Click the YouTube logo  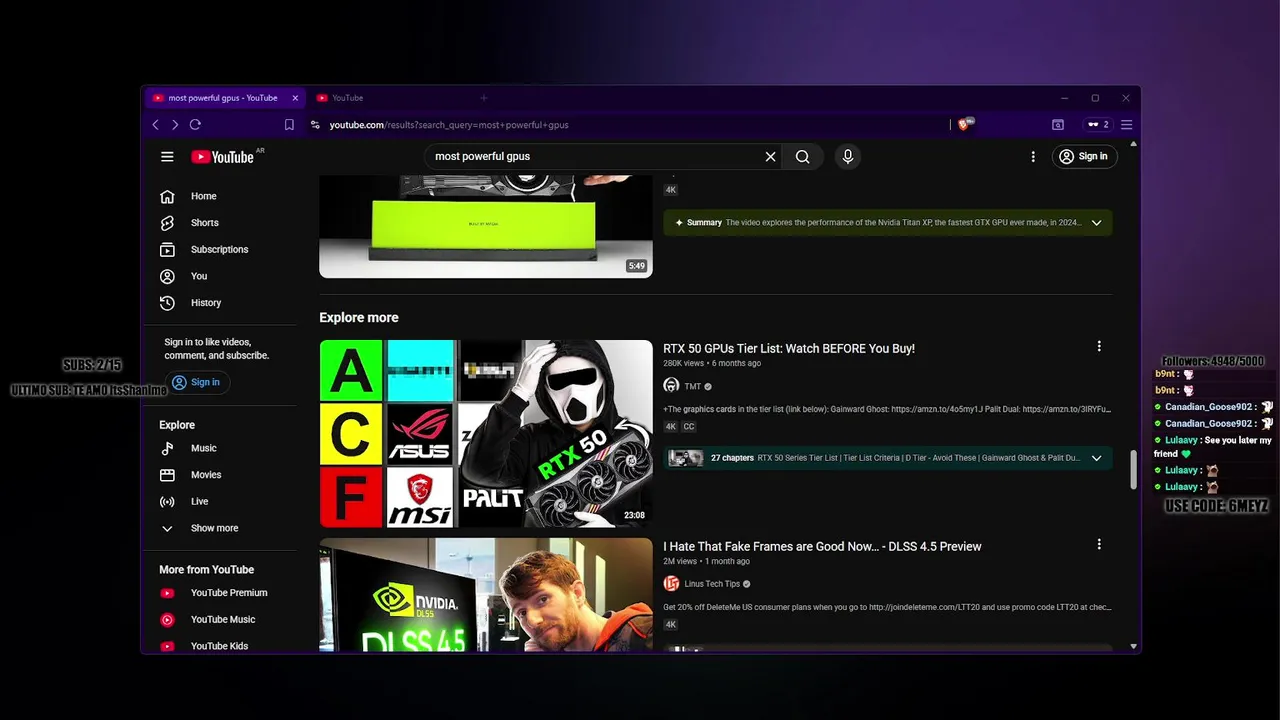click(222, 157)
